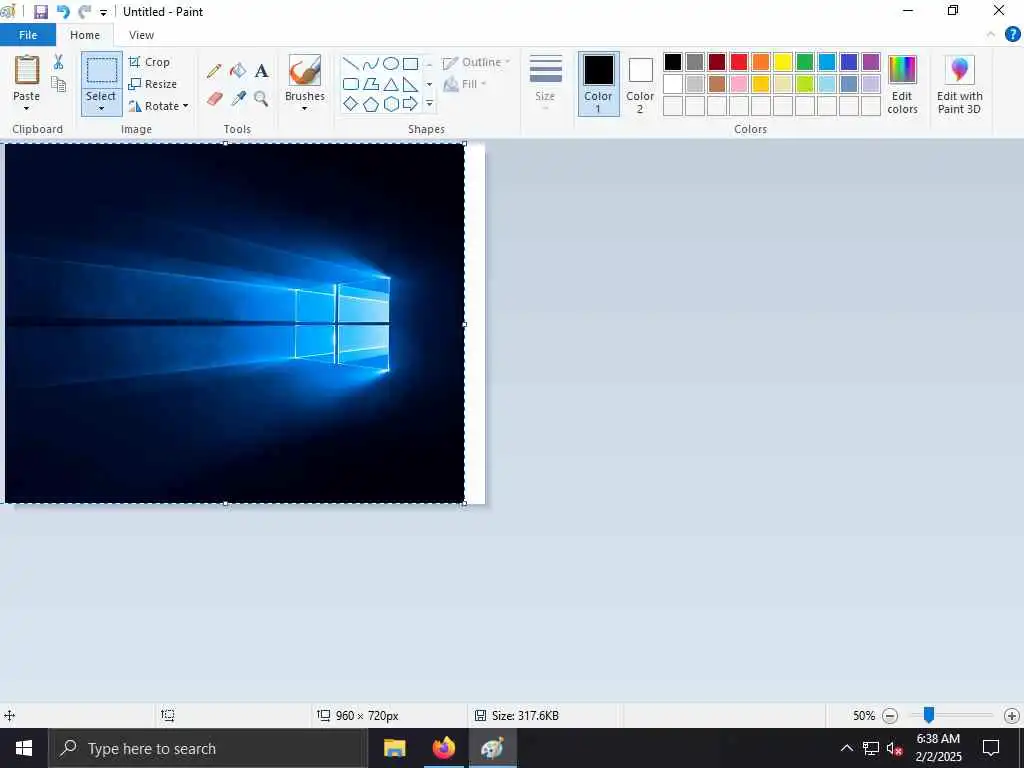Open Edit colors dialog

(x=902, y=84)
